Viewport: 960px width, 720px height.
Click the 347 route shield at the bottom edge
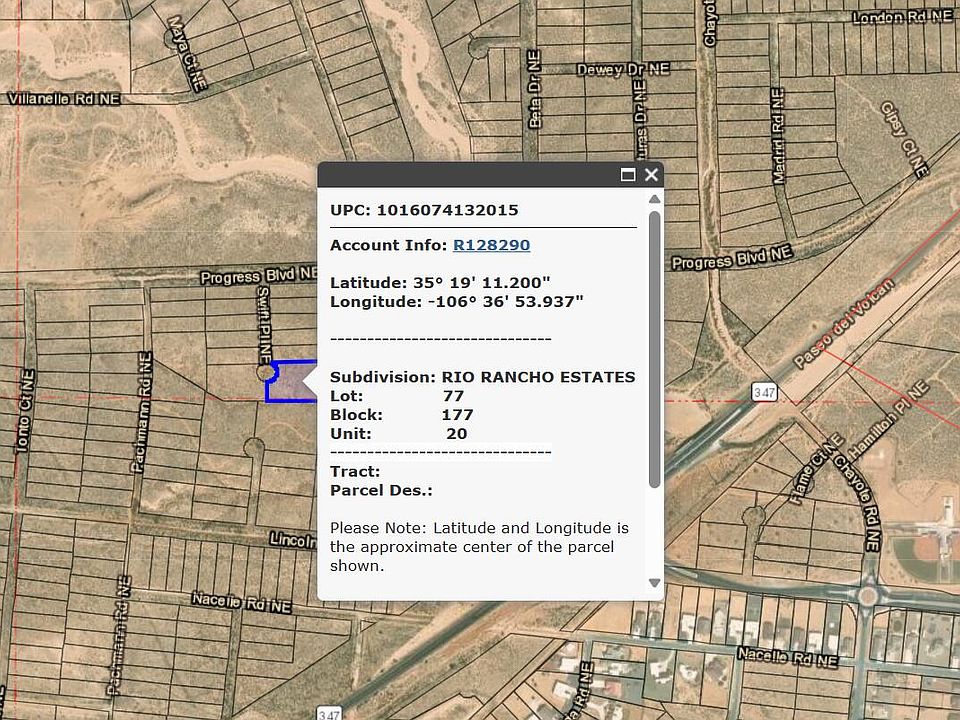(x=330, y=713)
